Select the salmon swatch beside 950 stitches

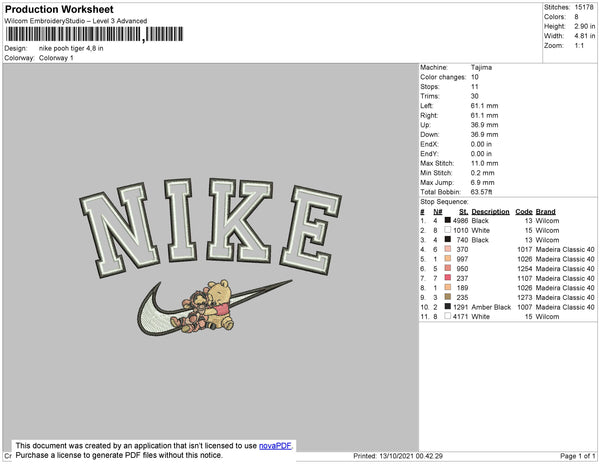pos(447,268)
